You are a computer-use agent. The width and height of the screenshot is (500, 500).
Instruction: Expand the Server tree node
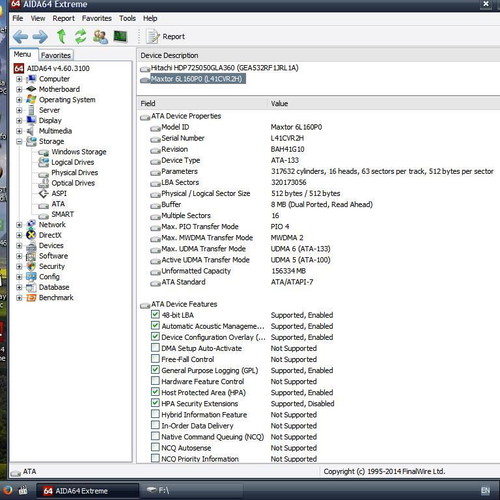click(x=19, y=110)
